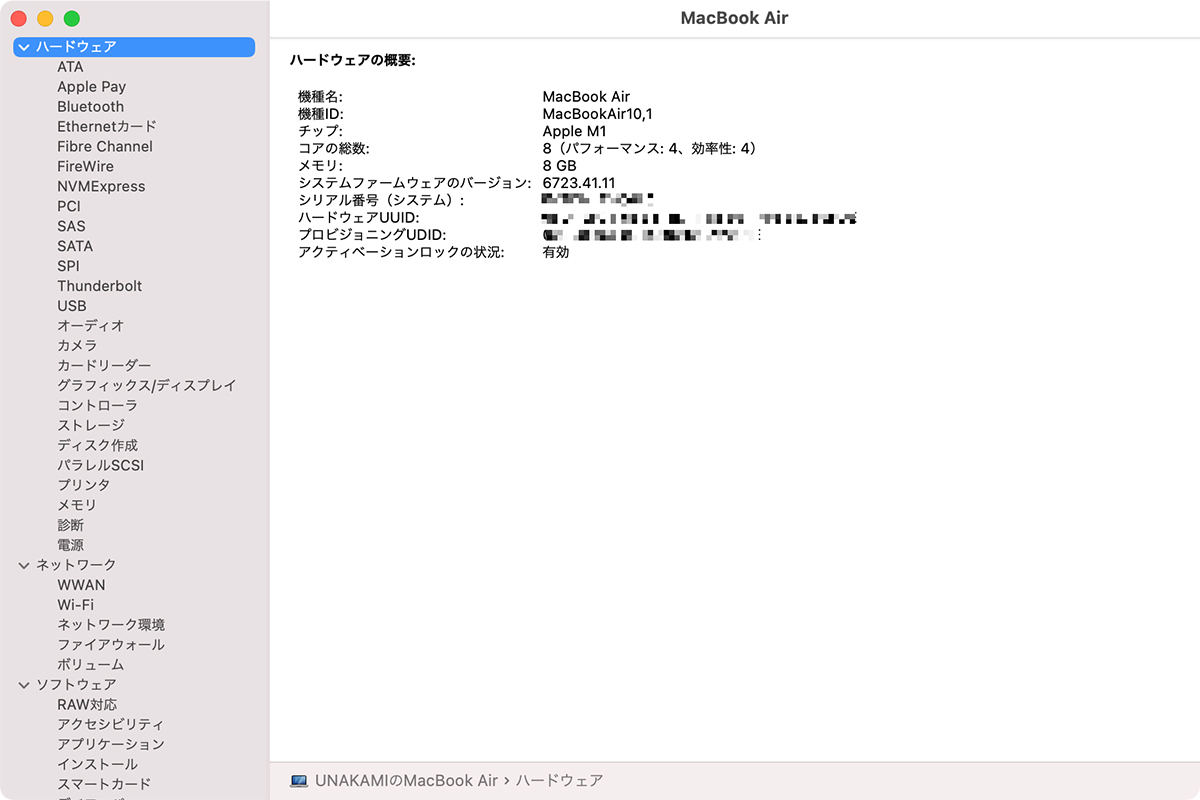Click the green zoom window button

coord(71,19)
